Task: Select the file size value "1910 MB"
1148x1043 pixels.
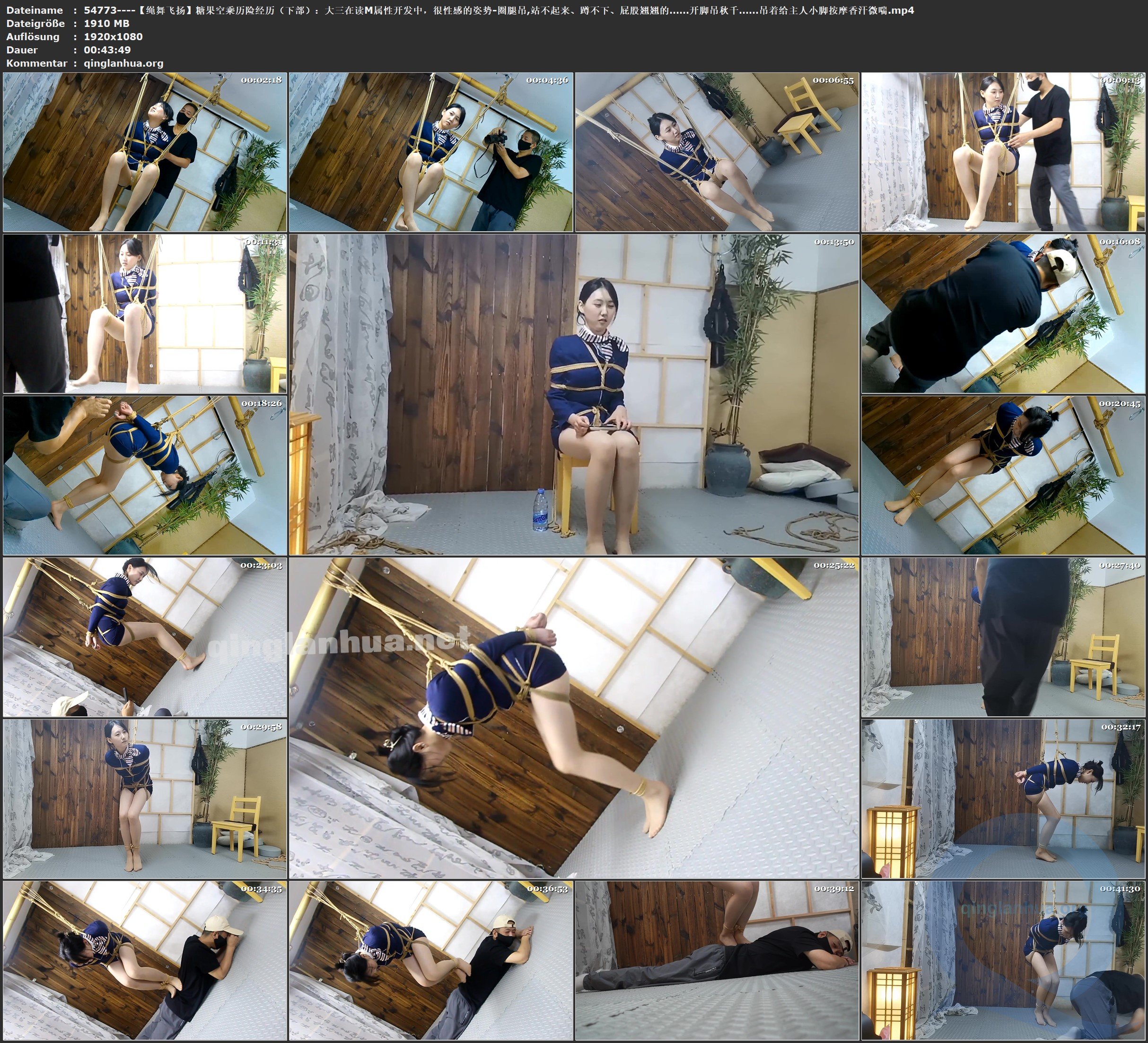Action: click(106, 23)
